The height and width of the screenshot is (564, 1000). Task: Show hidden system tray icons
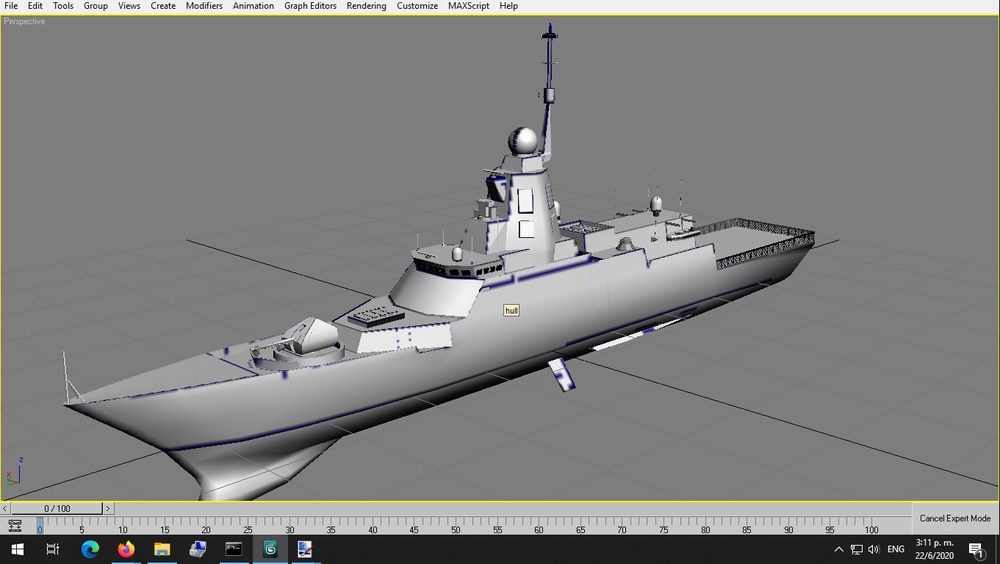tap(839, 549)
